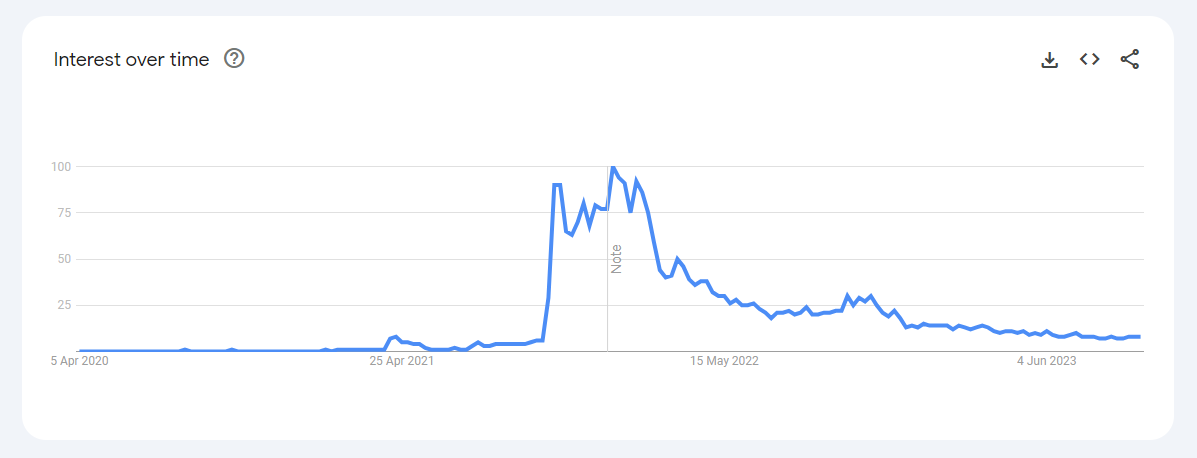
Task: Click the small bump above the "25 Apr 2021" label
Action: [x=396, y=337]
